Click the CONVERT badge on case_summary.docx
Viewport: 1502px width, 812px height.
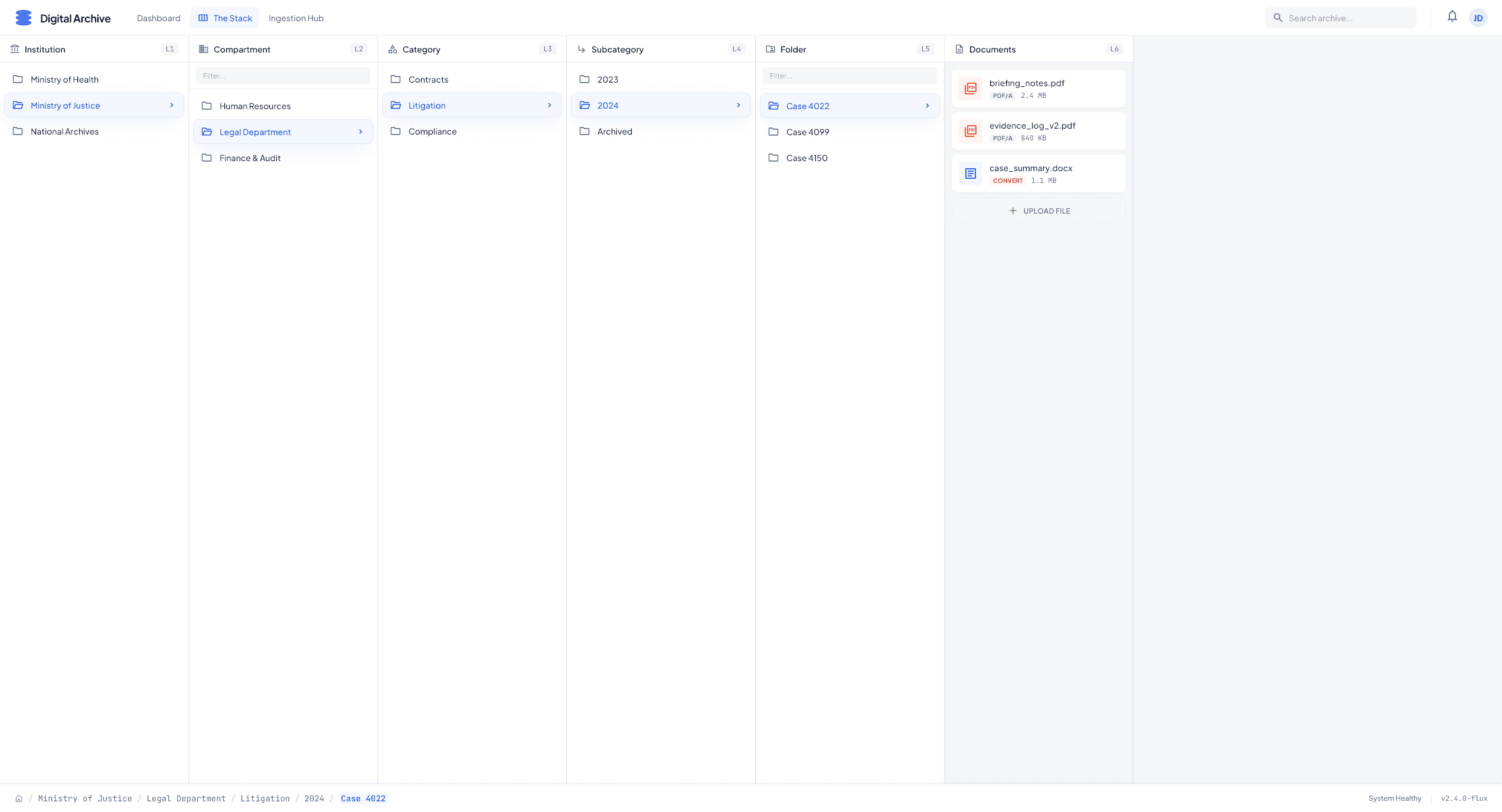click(1007, 181)
